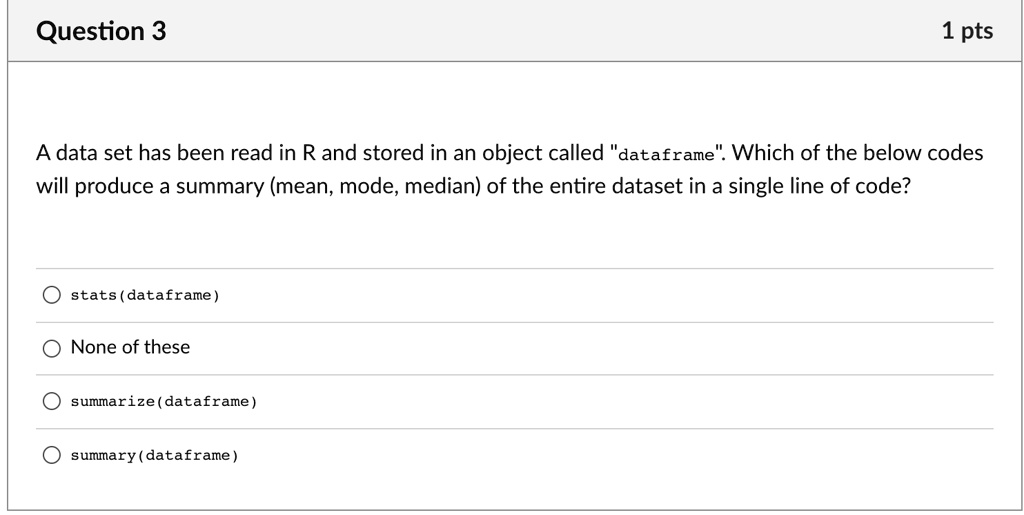Click the "Question 3" heading

pyautogui.click(x=101, y=31)
